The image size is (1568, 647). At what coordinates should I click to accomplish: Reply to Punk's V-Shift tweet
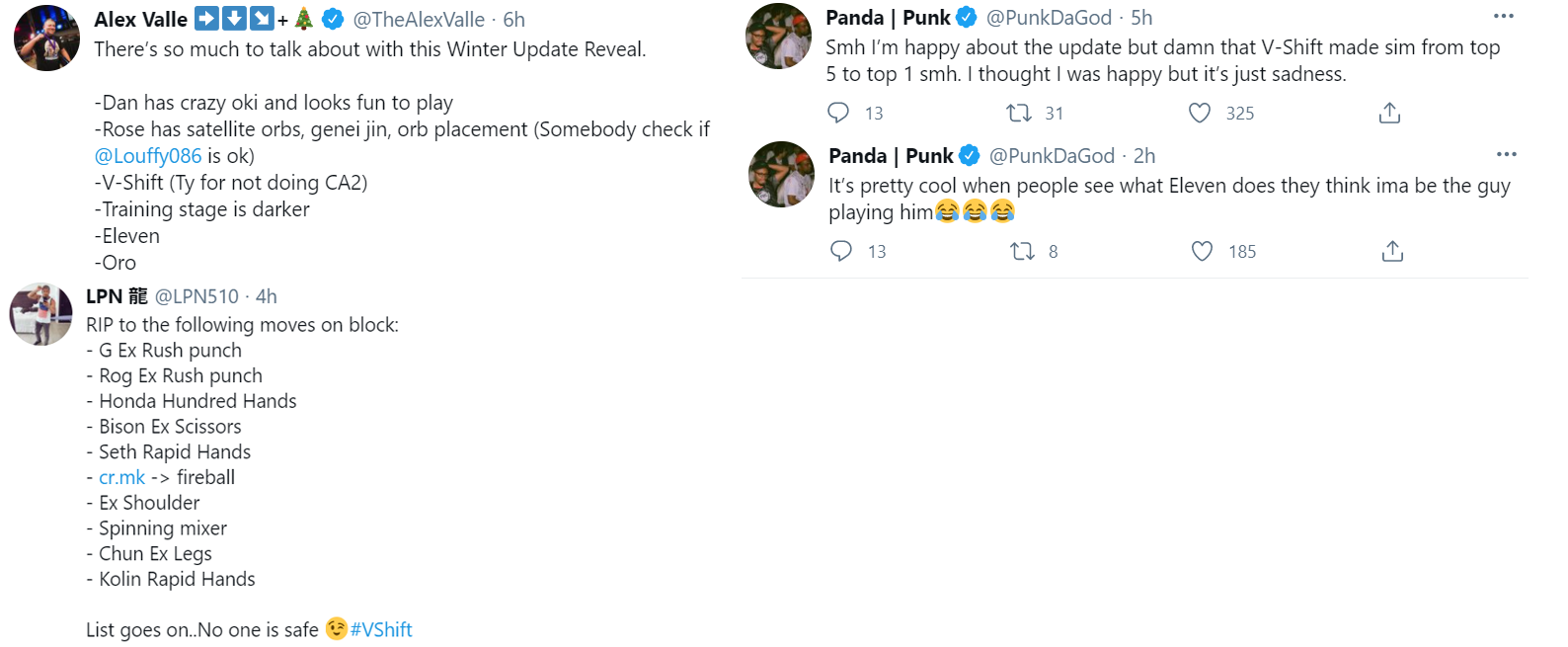click(838, 113)
